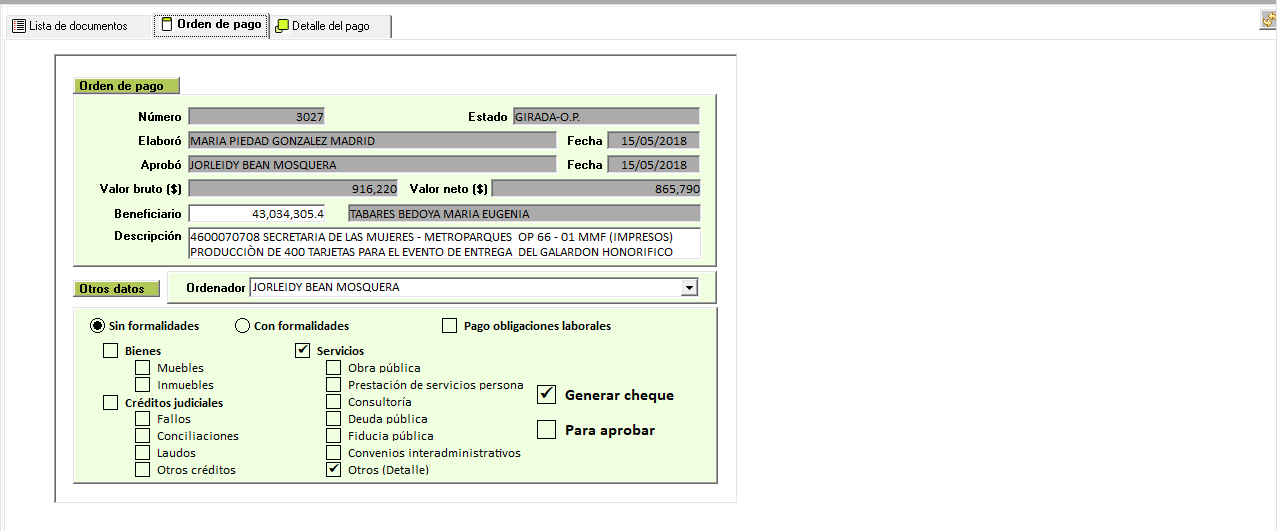This screenshot has height=531, width=1278.
Task: Check the Bienes checkbox
Action: pyautogui.click(x=110, y=351)
